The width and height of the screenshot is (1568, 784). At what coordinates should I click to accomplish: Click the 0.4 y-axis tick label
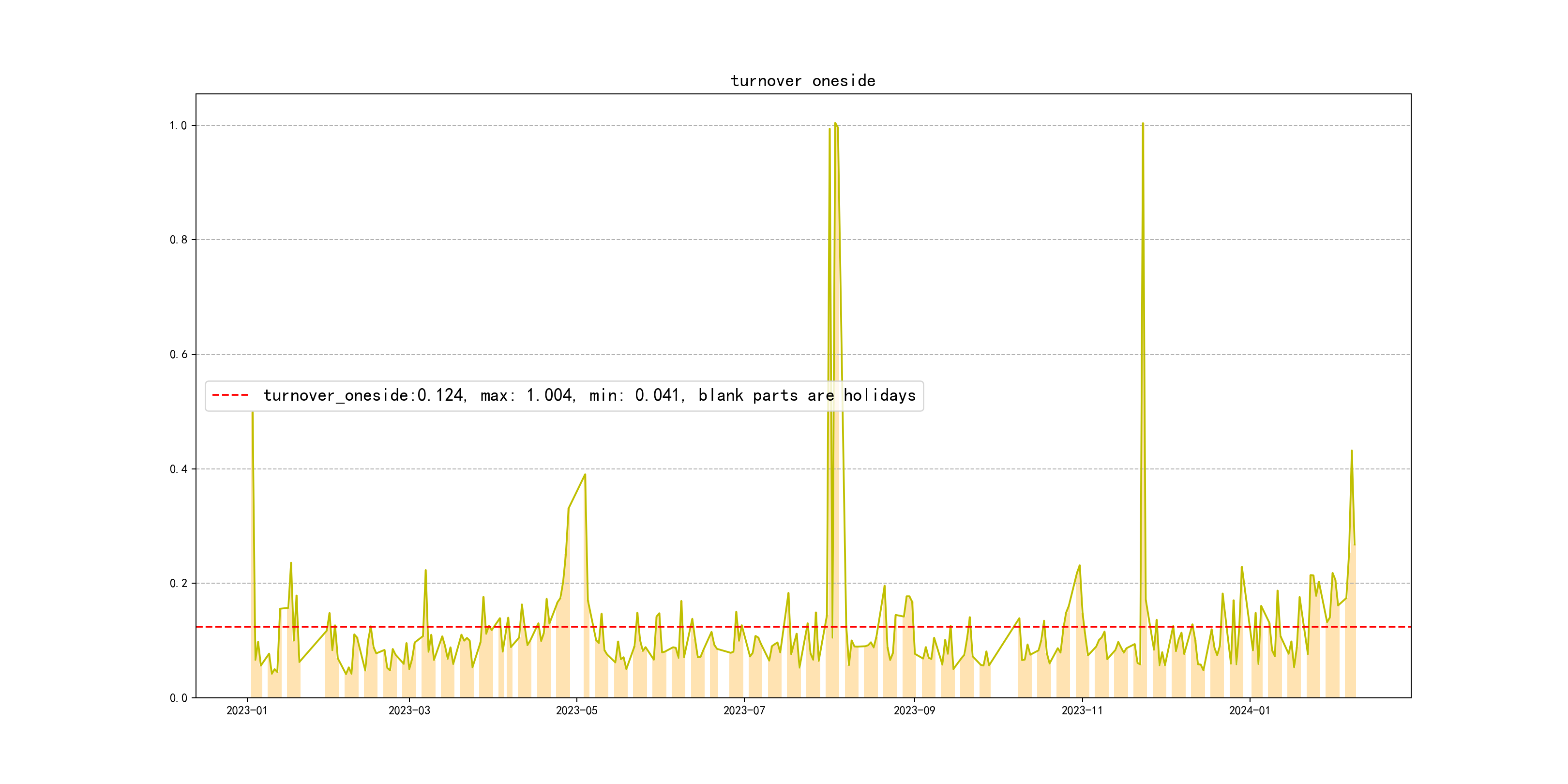(x=178, y=468)
